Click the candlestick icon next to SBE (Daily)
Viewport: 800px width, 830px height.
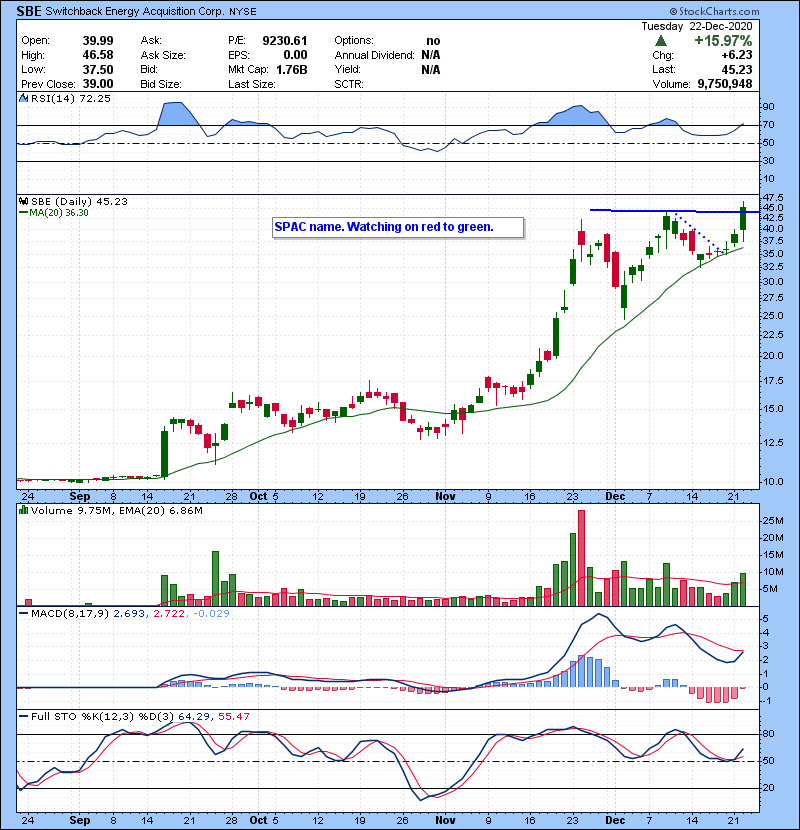pos(23,202)
